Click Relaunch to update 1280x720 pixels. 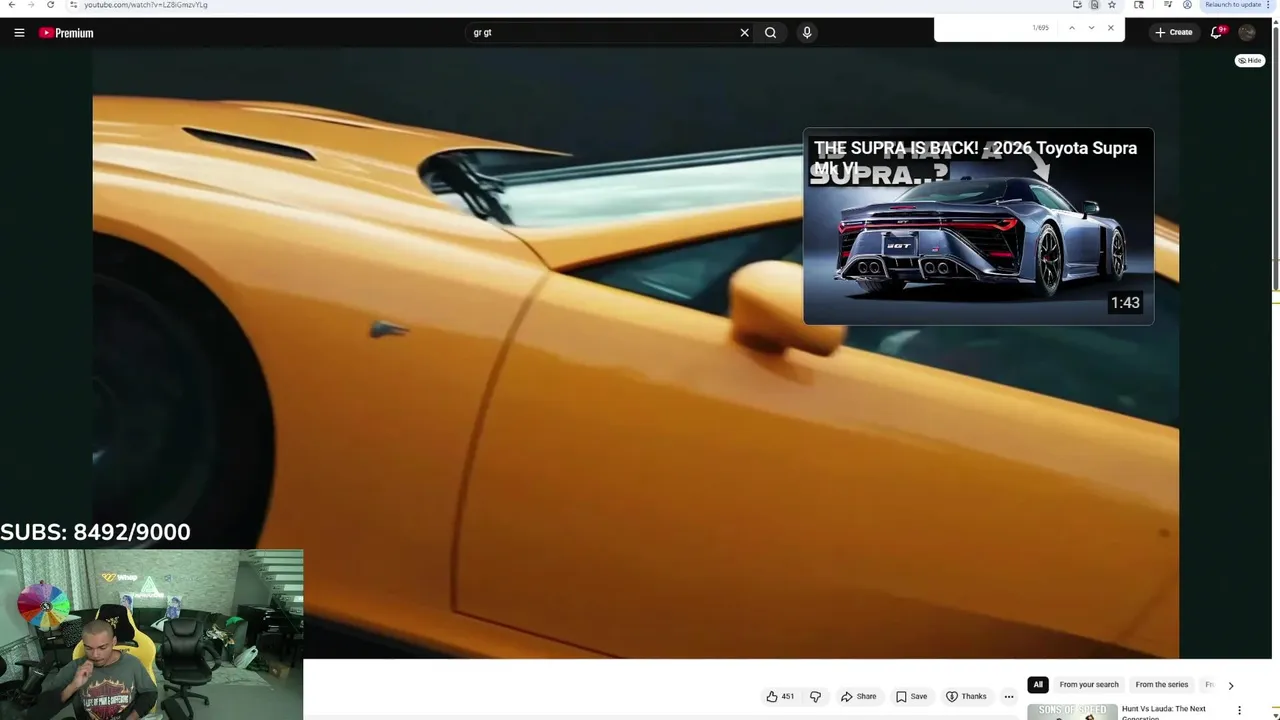[1233, 5]
